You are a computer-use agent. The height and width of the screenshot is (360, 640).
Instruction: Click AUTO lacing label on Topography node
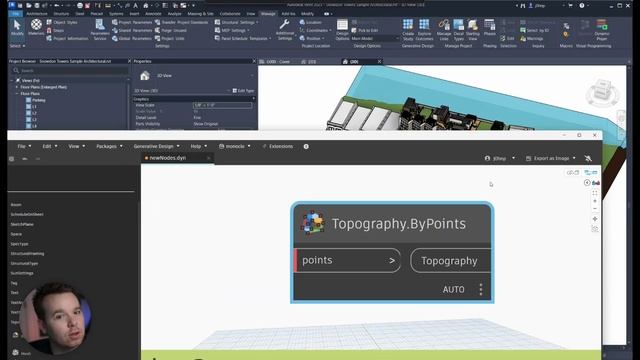click(x=453, y=289)
